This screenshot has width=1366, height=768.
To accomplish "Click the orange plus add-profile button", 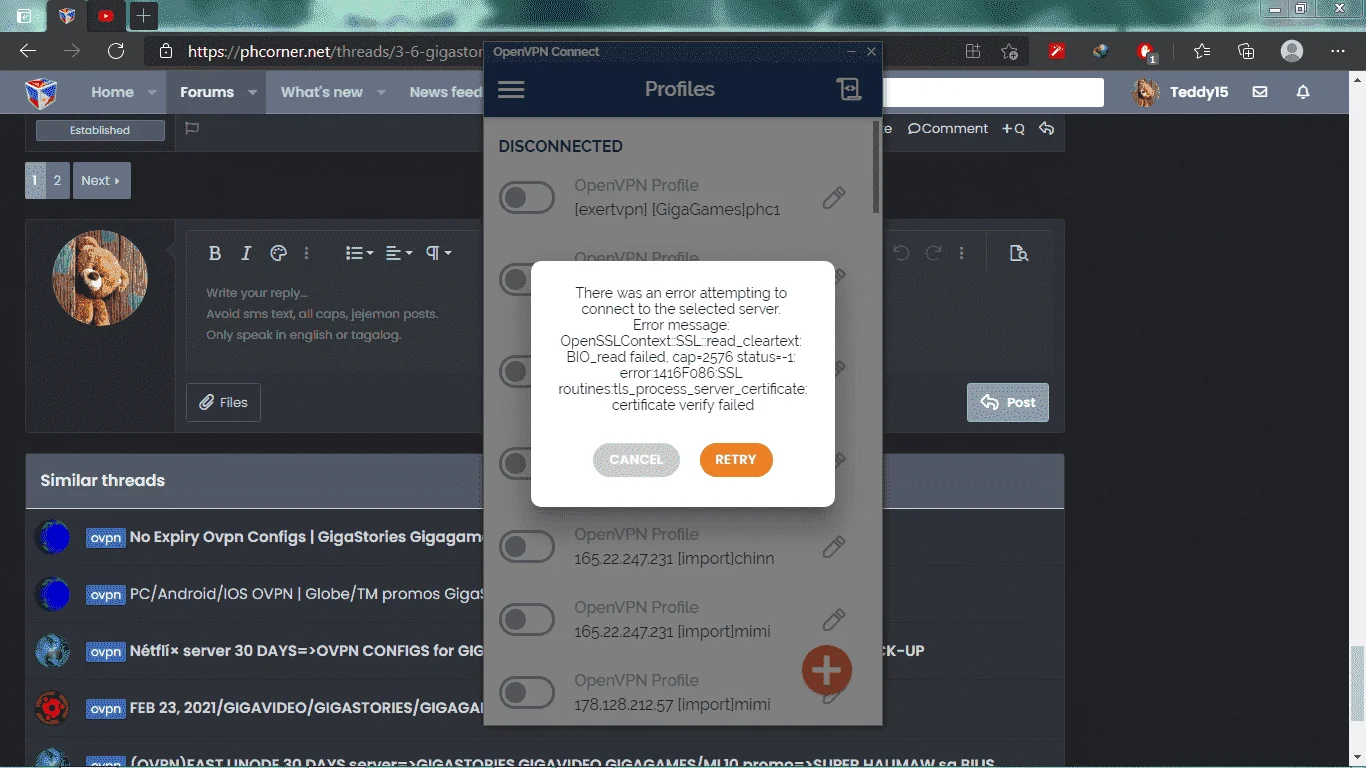I will 826,671.
